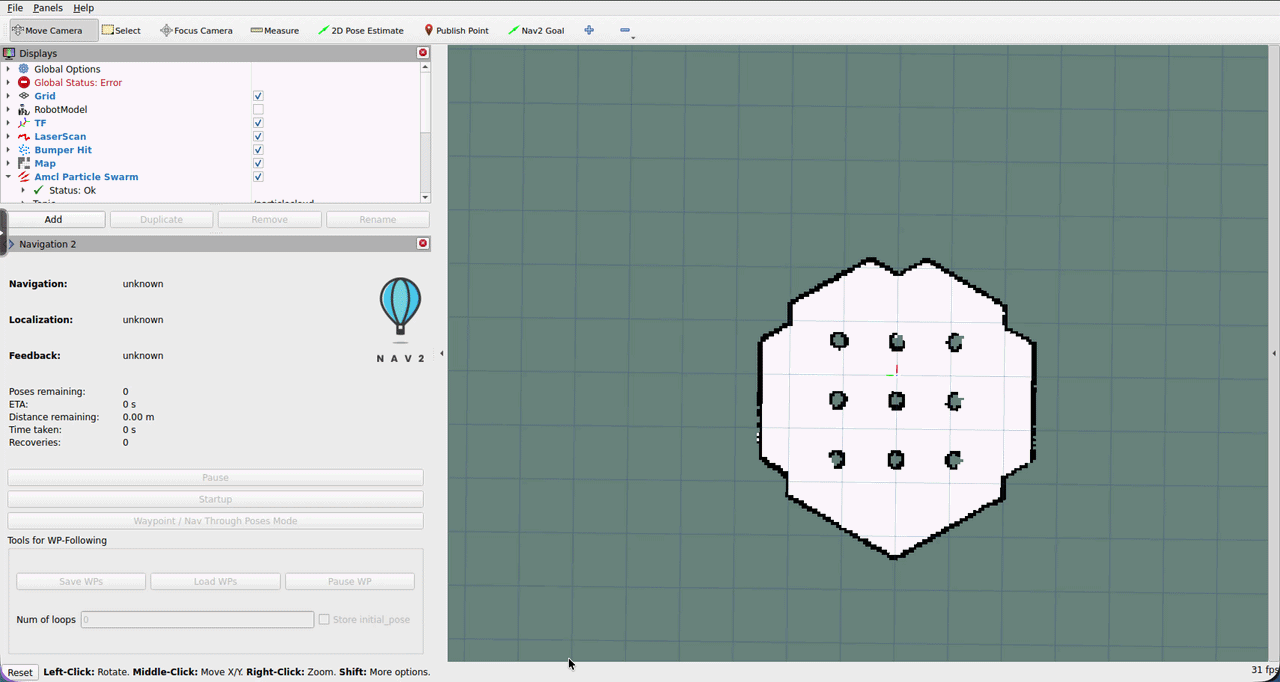Image resolution: width=1280 pixels, height=682 pixels.
Task: Click the minus remove-tool icon in toolbar
Action: 625,30
